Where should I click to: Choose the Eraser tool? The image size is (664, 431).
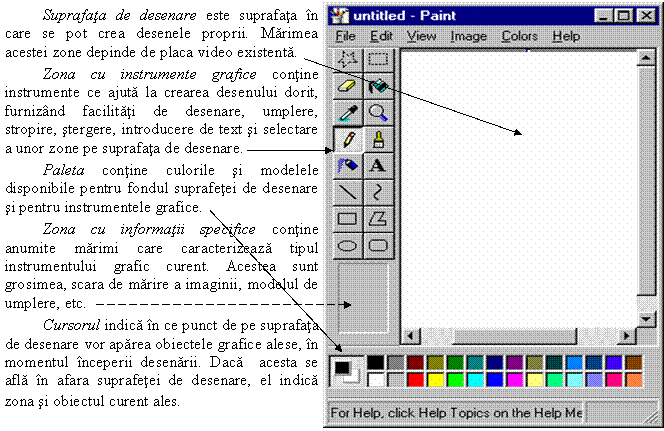tap(348, 86)
